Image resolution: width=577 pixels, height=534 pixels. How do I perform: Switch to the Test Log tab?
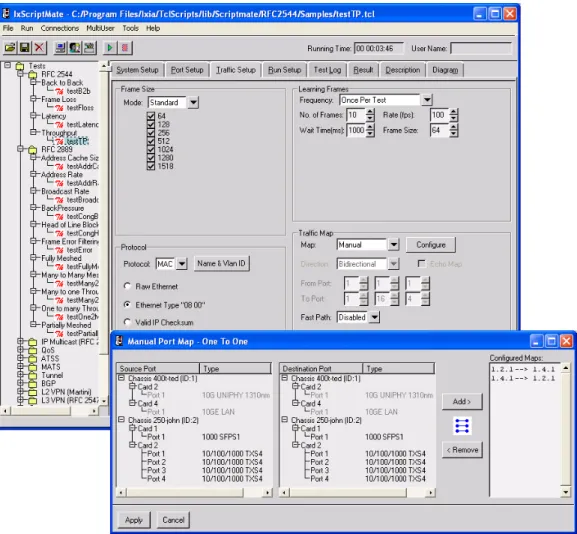327,70
